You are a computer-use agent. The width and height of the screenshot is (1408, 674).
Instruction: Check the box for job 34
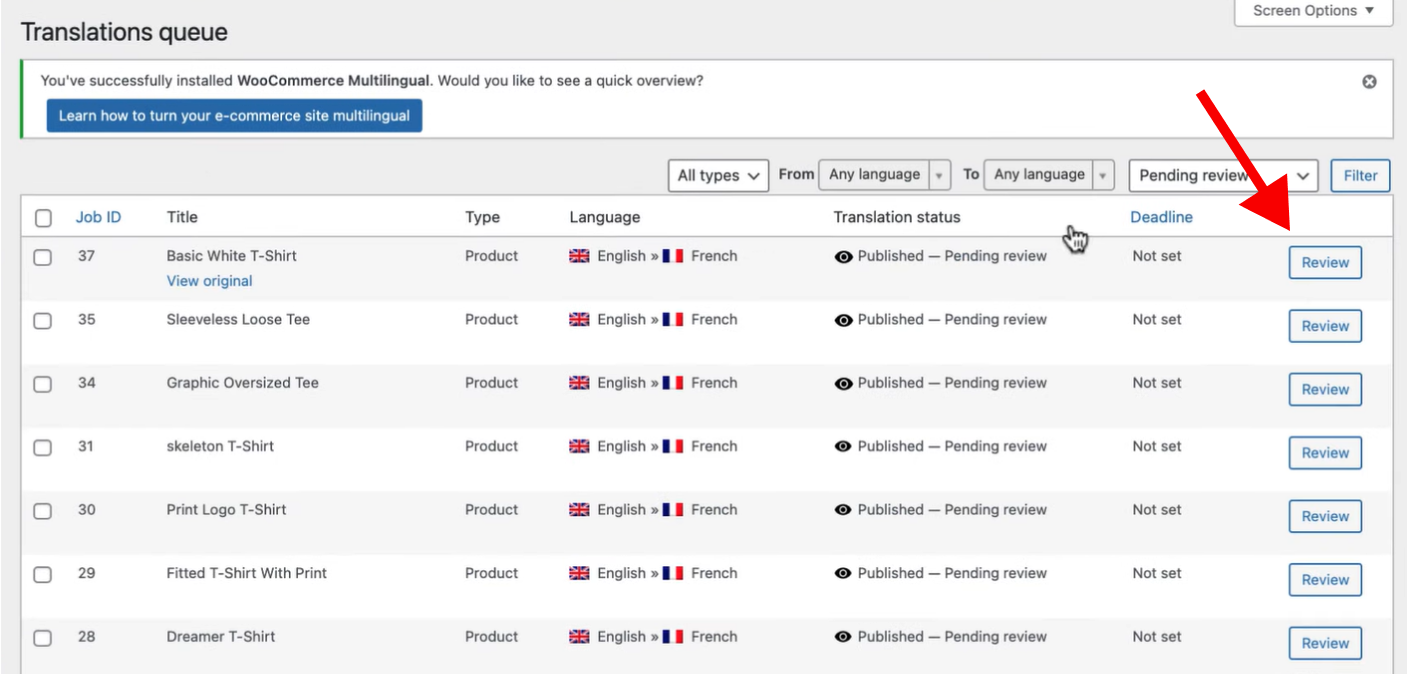tap(43, 384)
